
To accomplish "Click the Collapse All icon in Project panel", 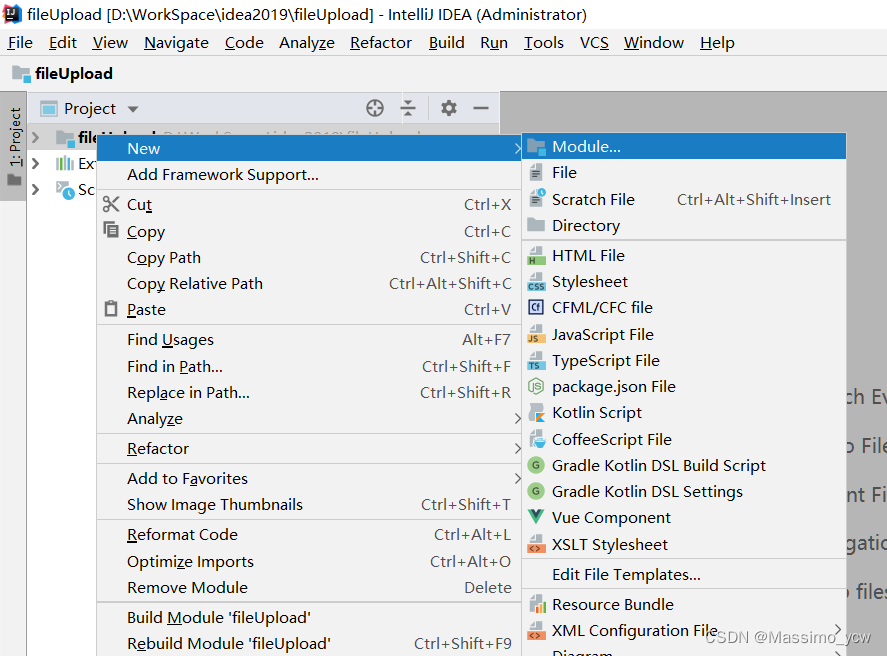I will click(408, 108).
